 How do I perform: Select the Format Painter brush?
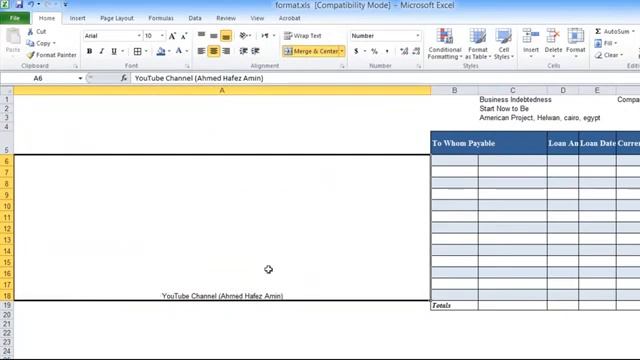pyautogui.click(x=31, y=55)
